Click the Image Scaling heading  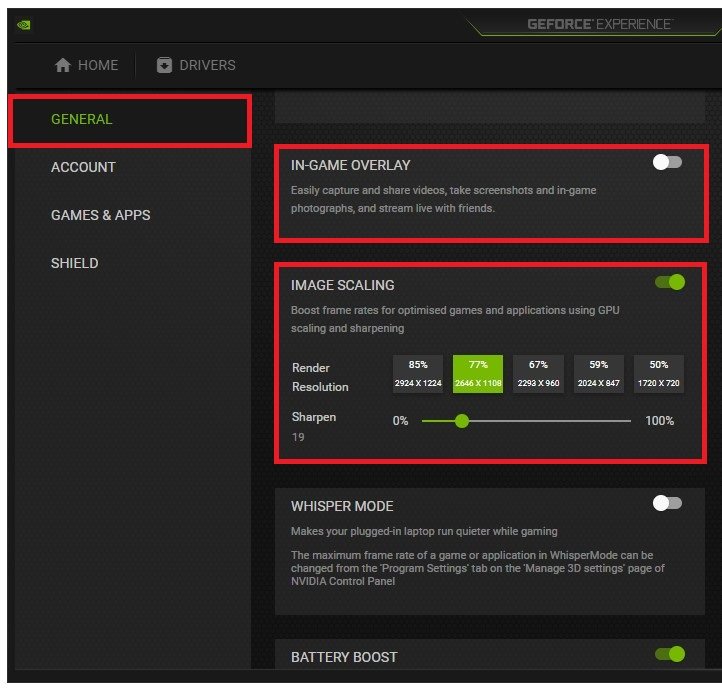(343, 285)
